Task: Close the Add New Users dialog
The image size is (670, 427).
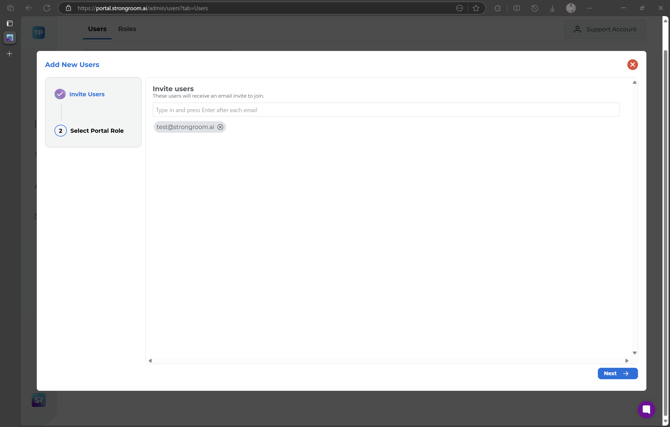Action: point(632,65)
